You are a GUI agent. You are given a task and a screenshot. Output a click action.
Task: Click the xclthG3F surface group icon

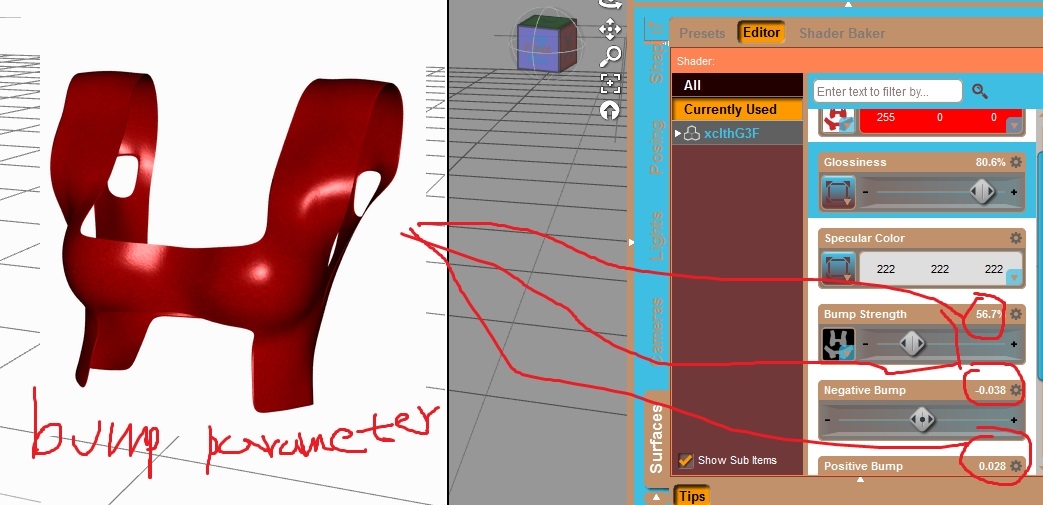692,134
